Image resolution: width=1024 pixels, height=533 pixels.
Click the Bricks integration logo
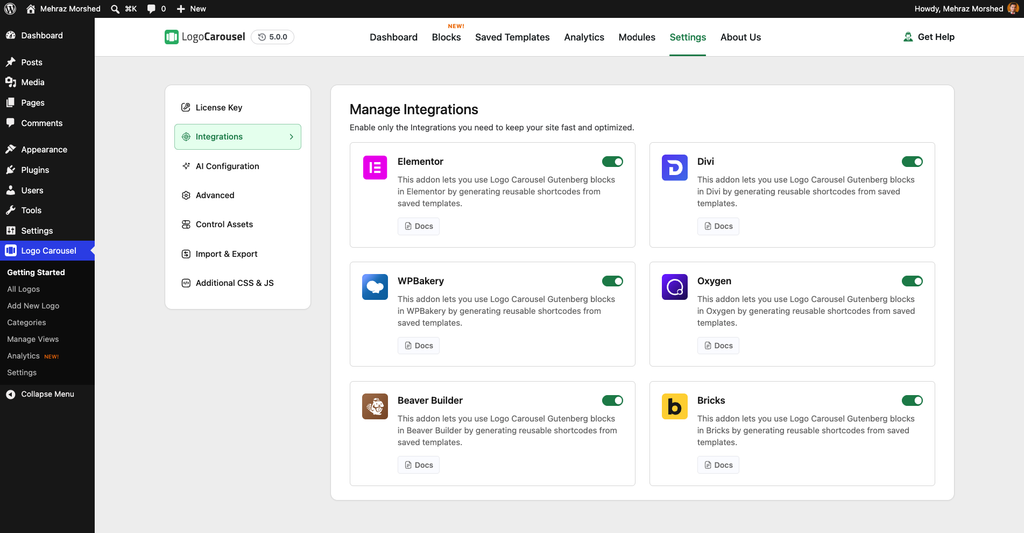[x=675, y=406]
